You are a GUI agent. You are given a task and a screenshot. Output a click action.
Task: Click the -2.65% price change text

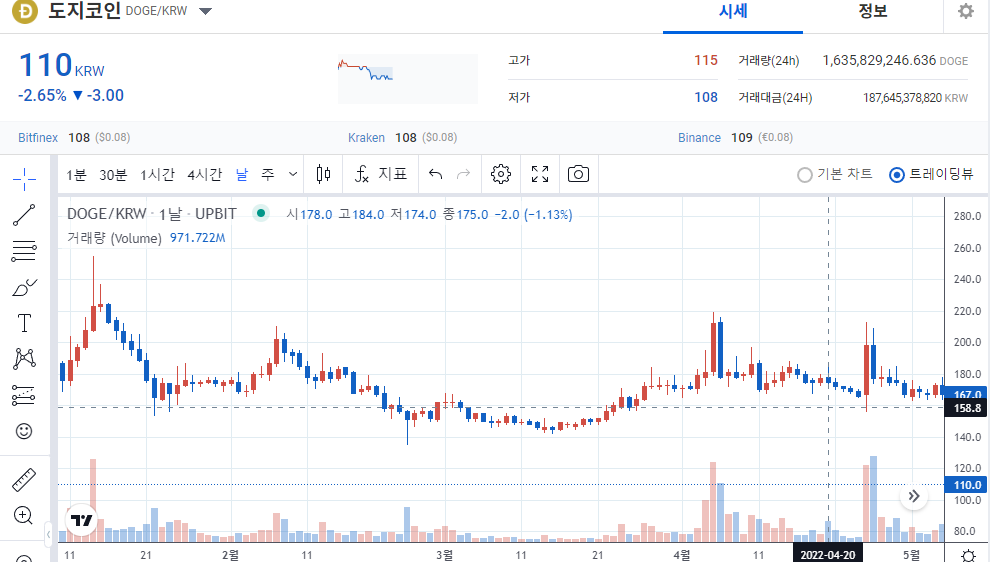(42, 95)
